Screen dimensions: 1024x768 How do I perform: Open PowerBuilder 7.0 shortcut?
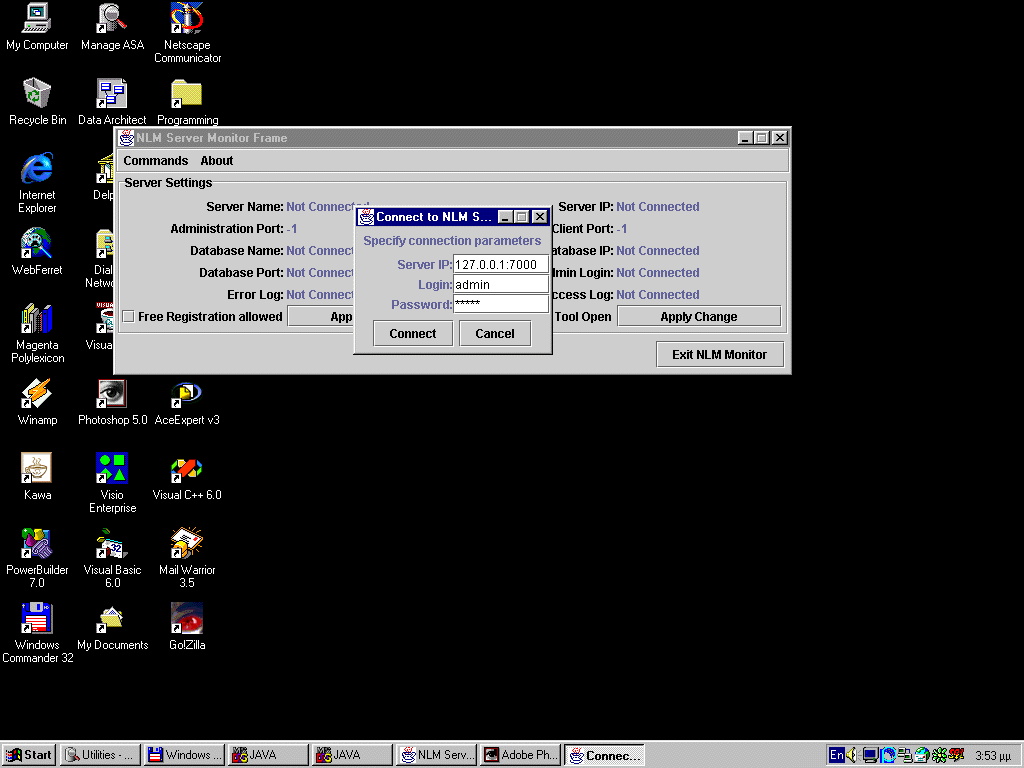coord(37,558)
